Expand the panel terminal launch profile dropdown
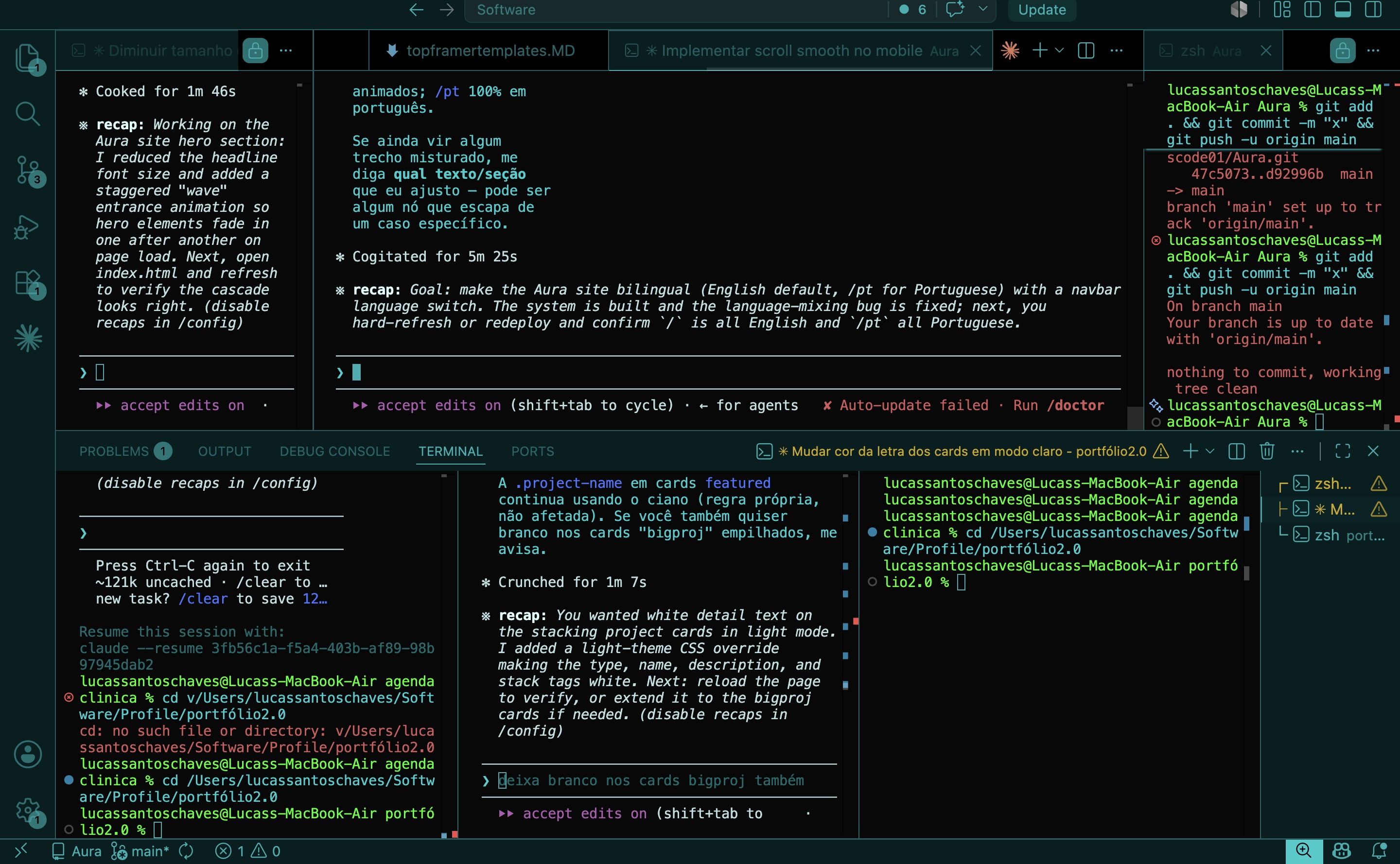The height and width of the screenshot is (864, 1400). pyautogui.click(x=1210, y=451)
